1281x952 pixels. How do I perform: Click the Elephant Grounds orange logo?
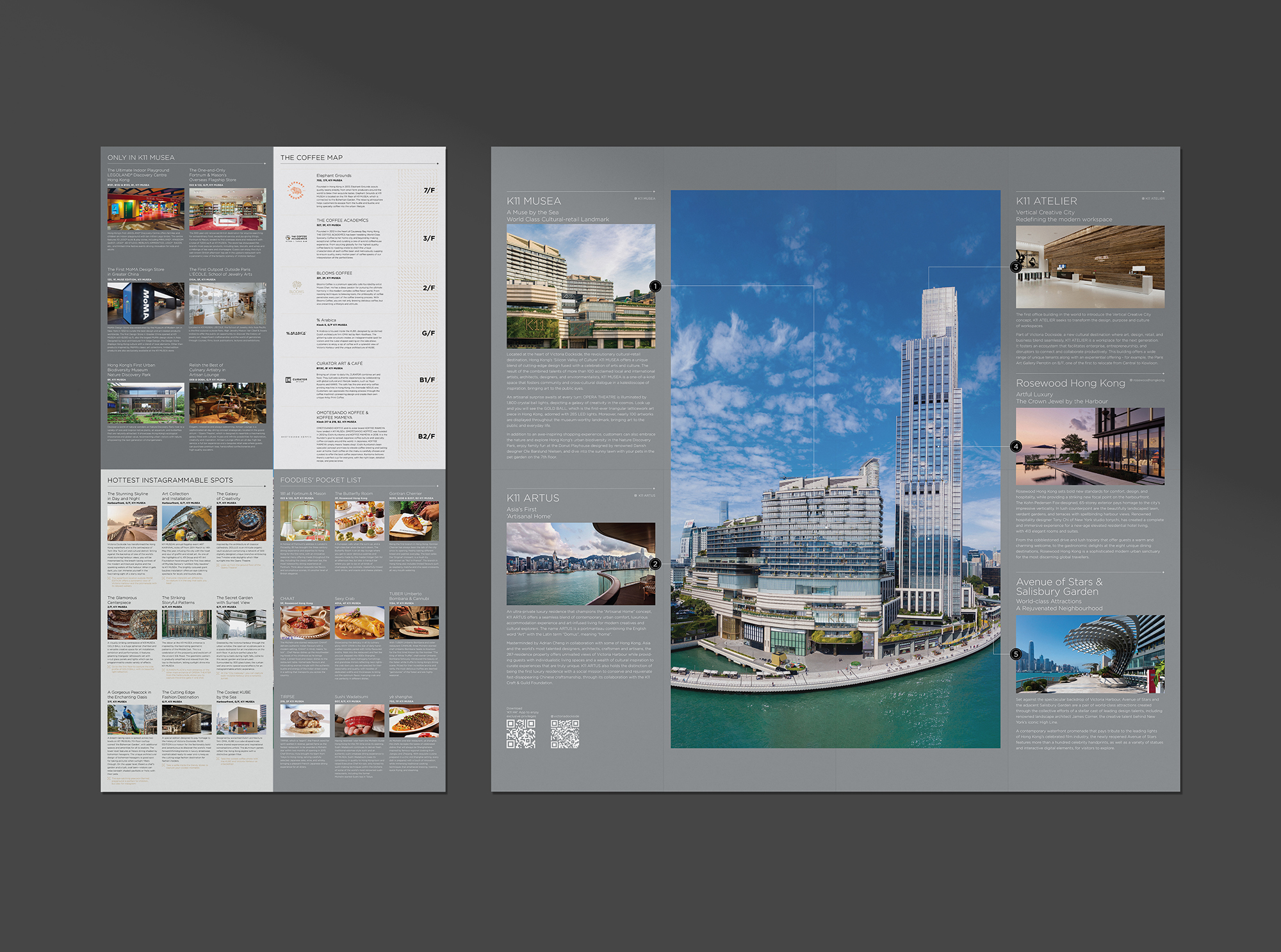tap(296, 190)
